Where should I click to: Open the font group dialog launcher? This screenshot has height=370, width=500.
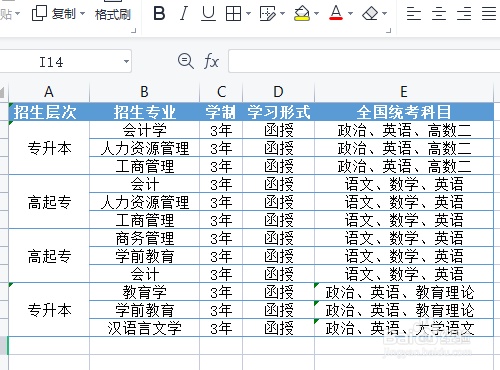[388, 31]
